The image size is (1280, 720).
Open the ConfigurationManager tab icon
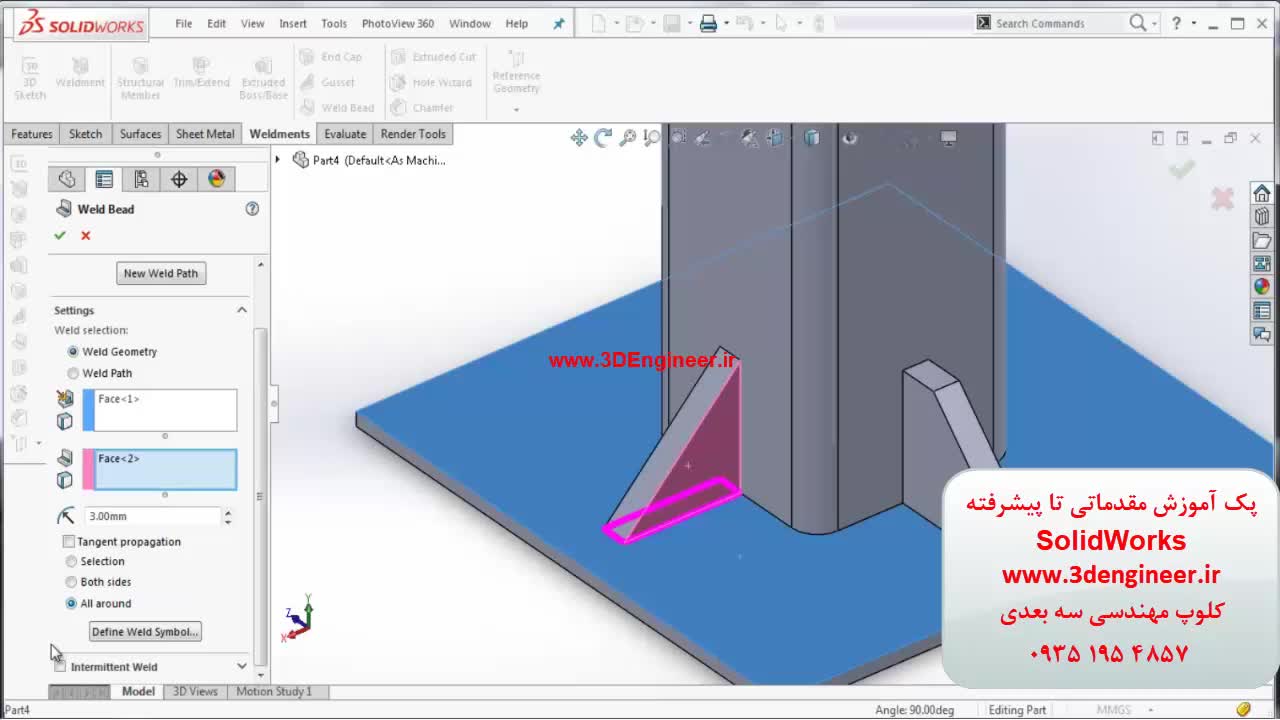tap(141, 179)
